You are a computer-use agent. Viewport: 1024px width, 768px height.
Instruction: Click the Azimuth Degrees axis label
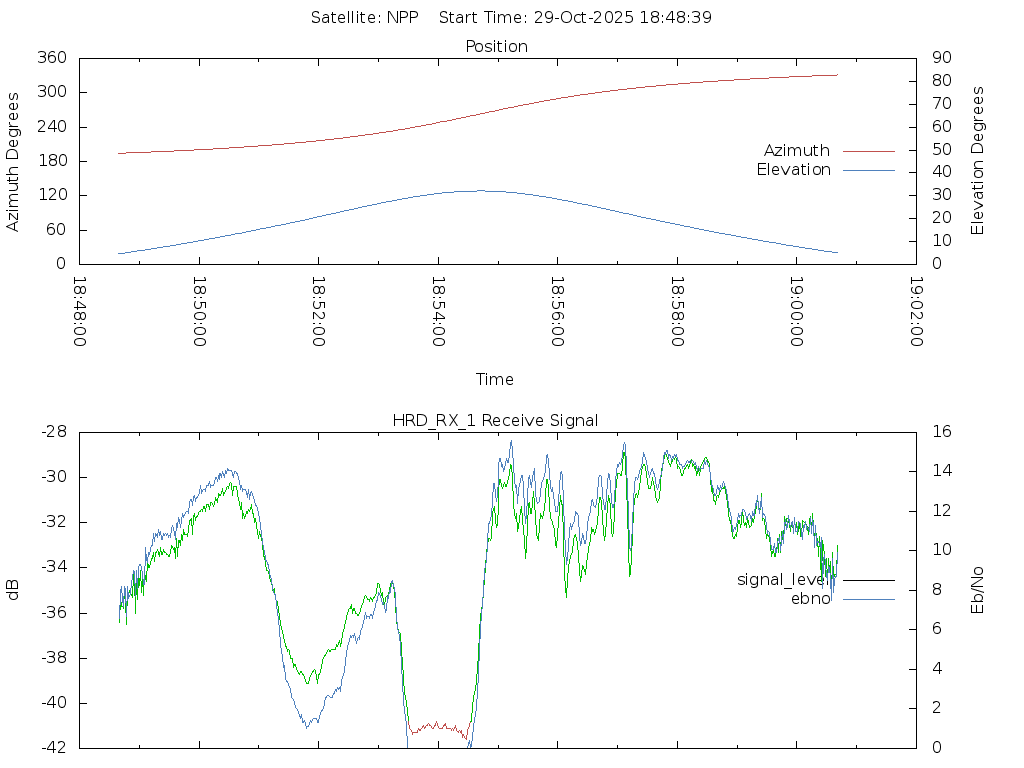14,161
